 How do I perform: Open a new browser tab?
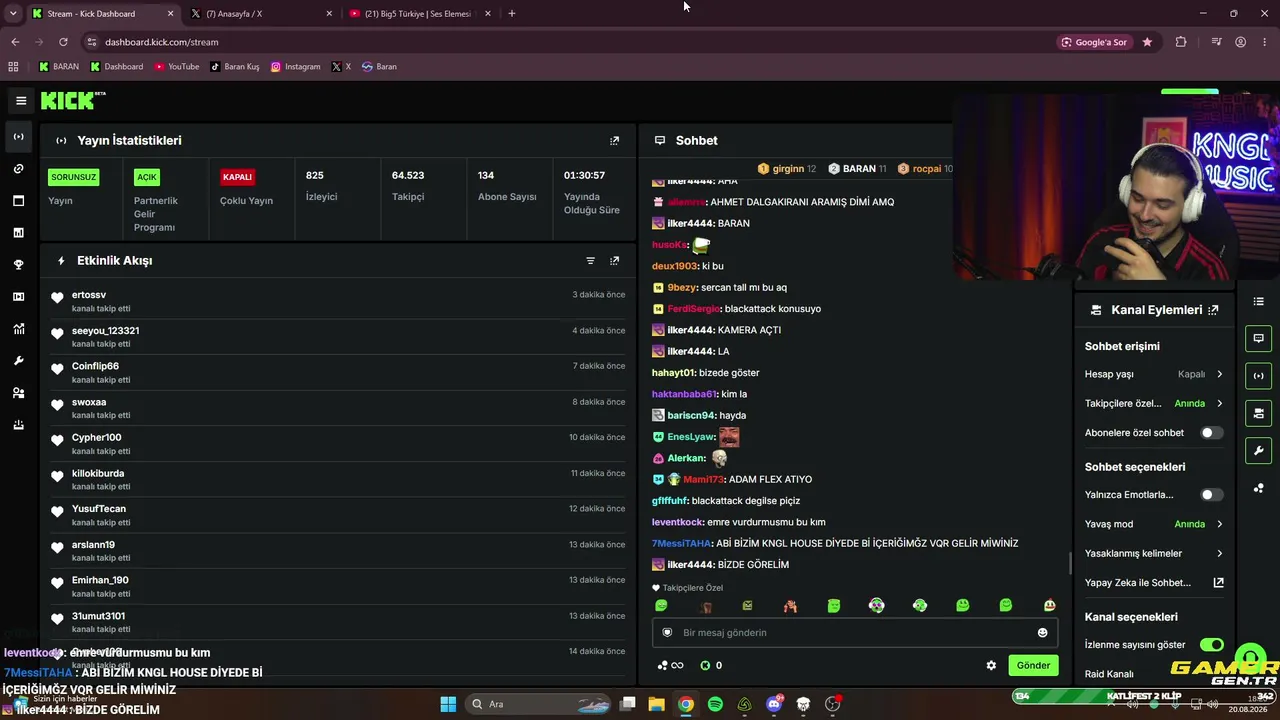[512, 14]
